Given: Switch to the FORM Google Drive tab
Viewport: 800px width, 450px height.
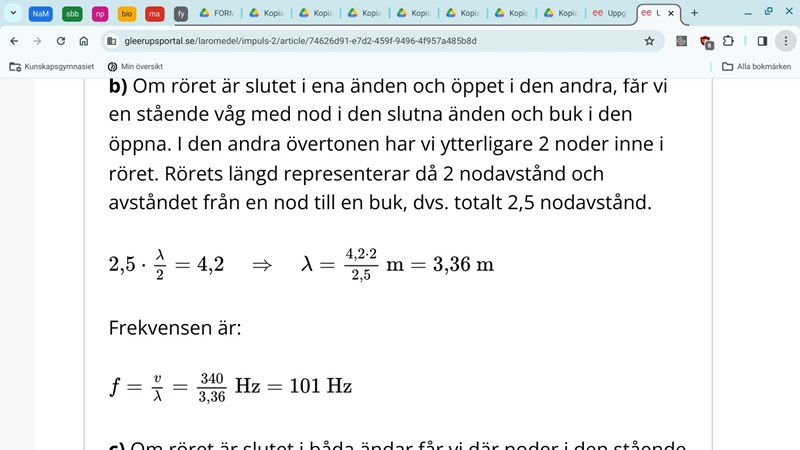Looking at the screenshot, I should click(217, 14).
